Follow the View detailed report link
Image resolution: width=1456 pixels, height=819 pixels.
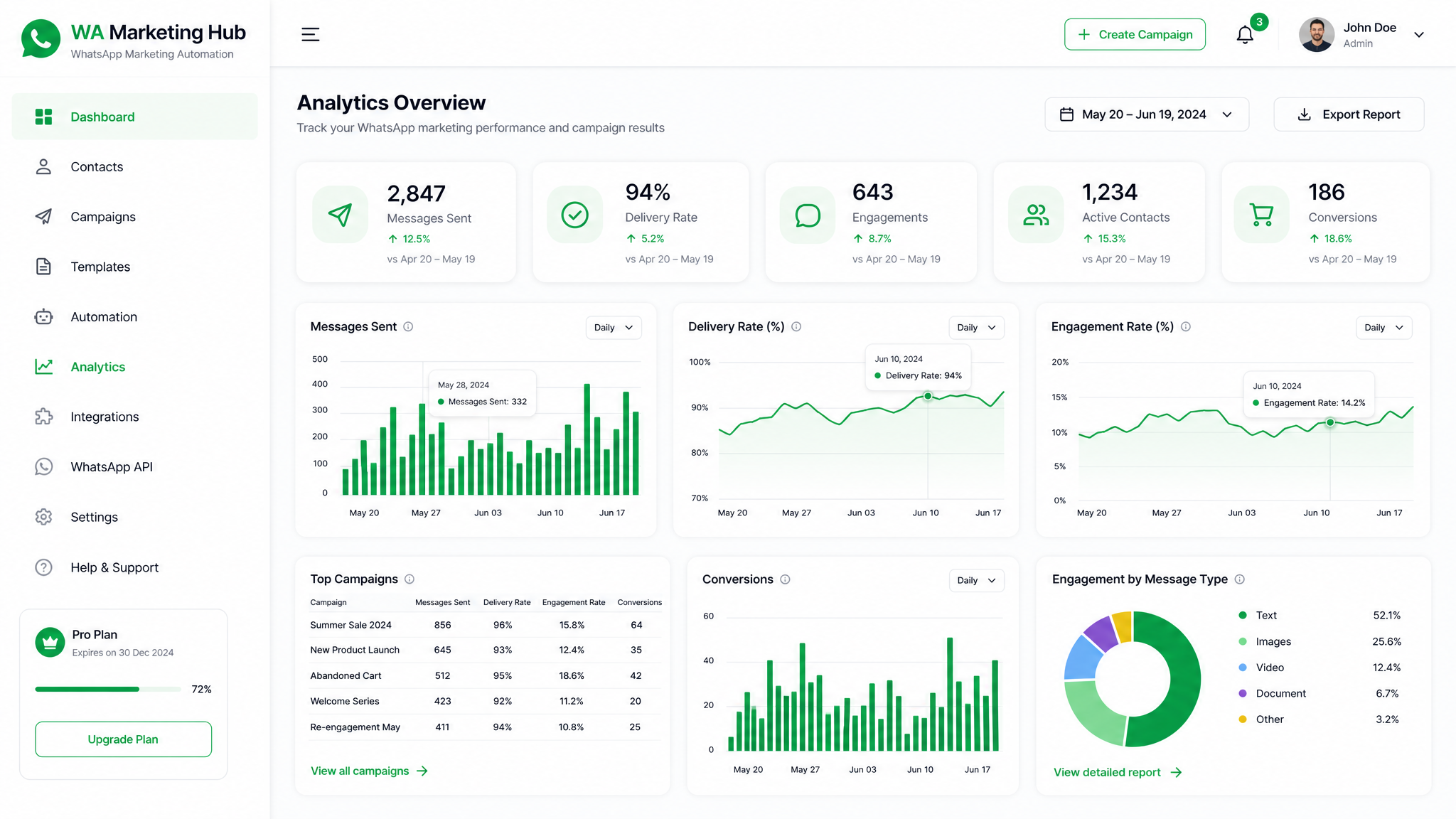(x=1118, y=773)
